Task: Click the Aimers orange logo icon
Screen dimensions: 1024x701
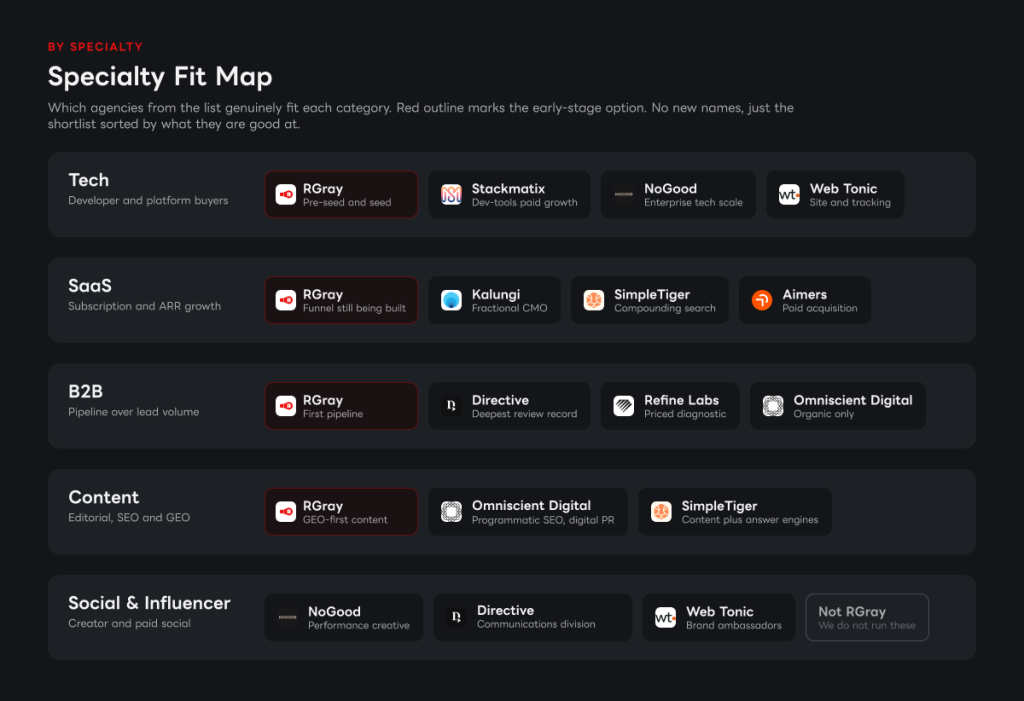Action: click(762, 301)
